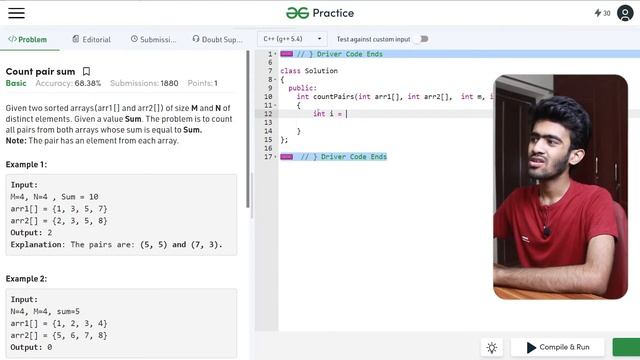Viewport: 640px width, 360px height.
Task: Collapse class body fold at line 8
Action: 275,80
